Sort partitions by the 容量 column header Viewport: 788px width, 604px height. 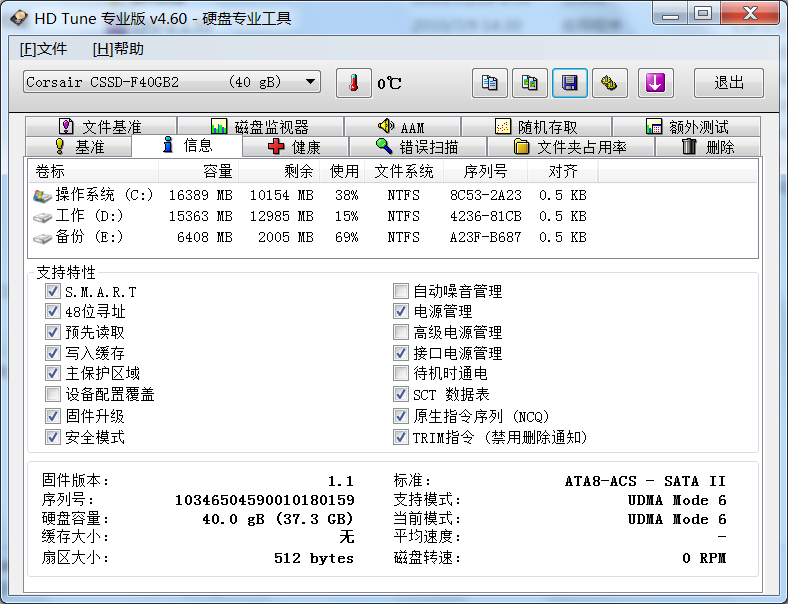tap(217, 171)
